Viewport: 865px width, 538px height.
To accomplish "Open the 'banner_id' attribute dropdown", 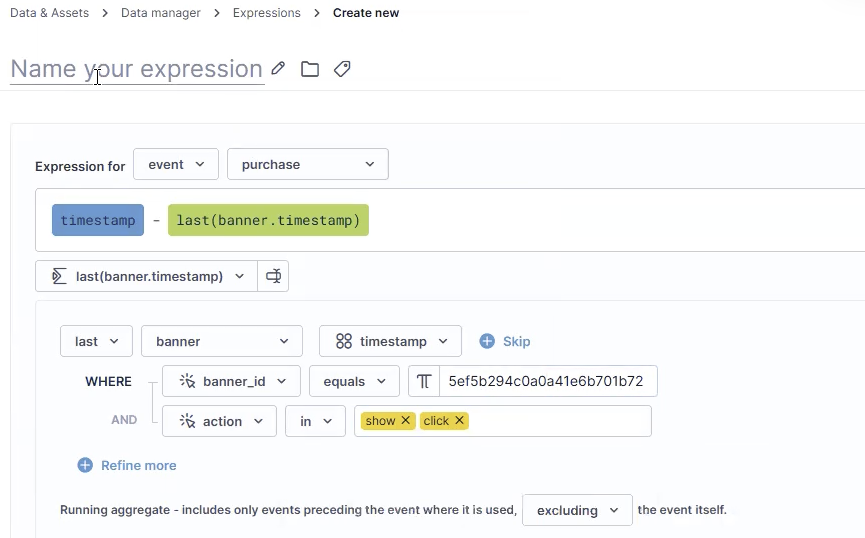I will coord(231,381).
